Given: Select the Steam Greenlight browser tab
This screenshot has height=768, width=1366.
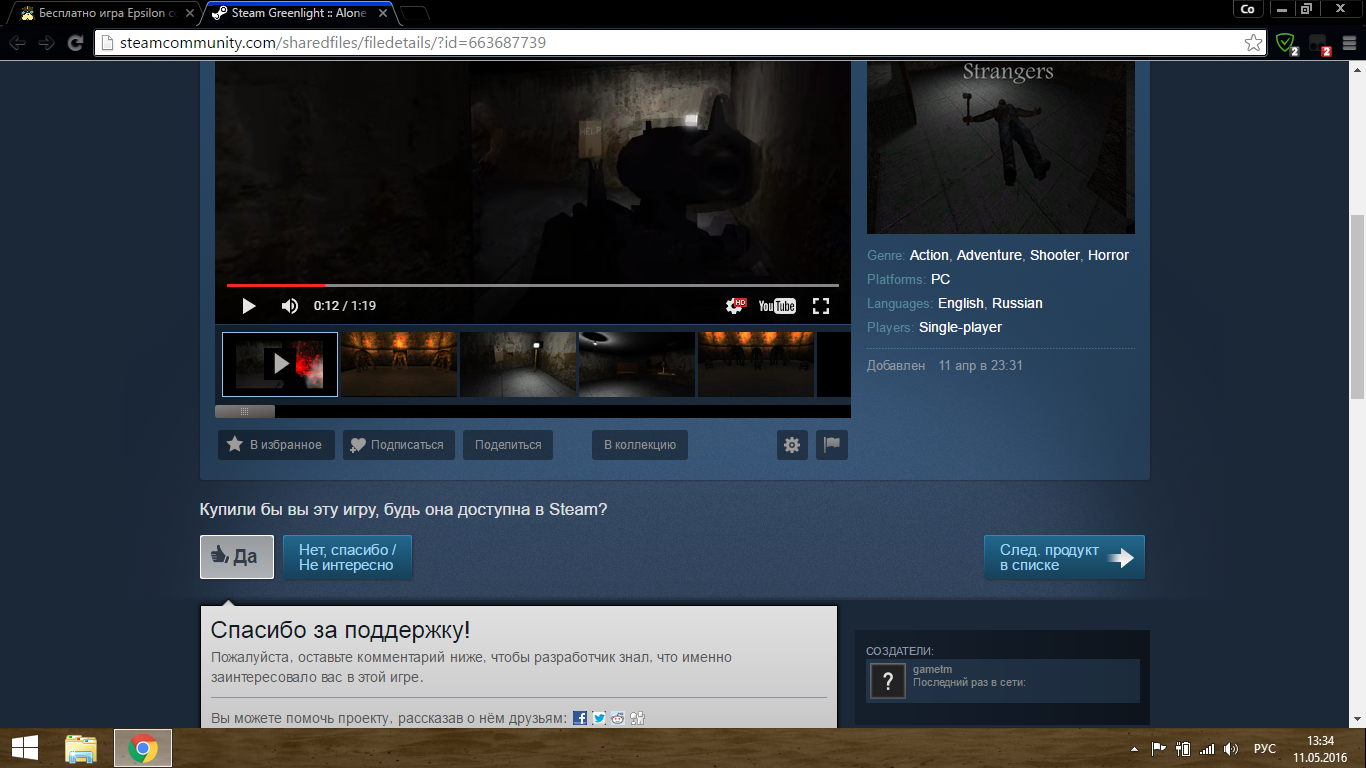Looking at the screenshot, I should tap(298, 13).
